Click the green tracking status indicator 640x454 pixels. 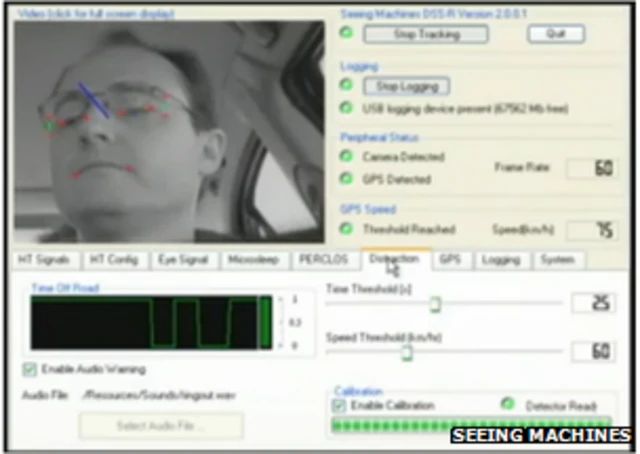pos(346,34)
